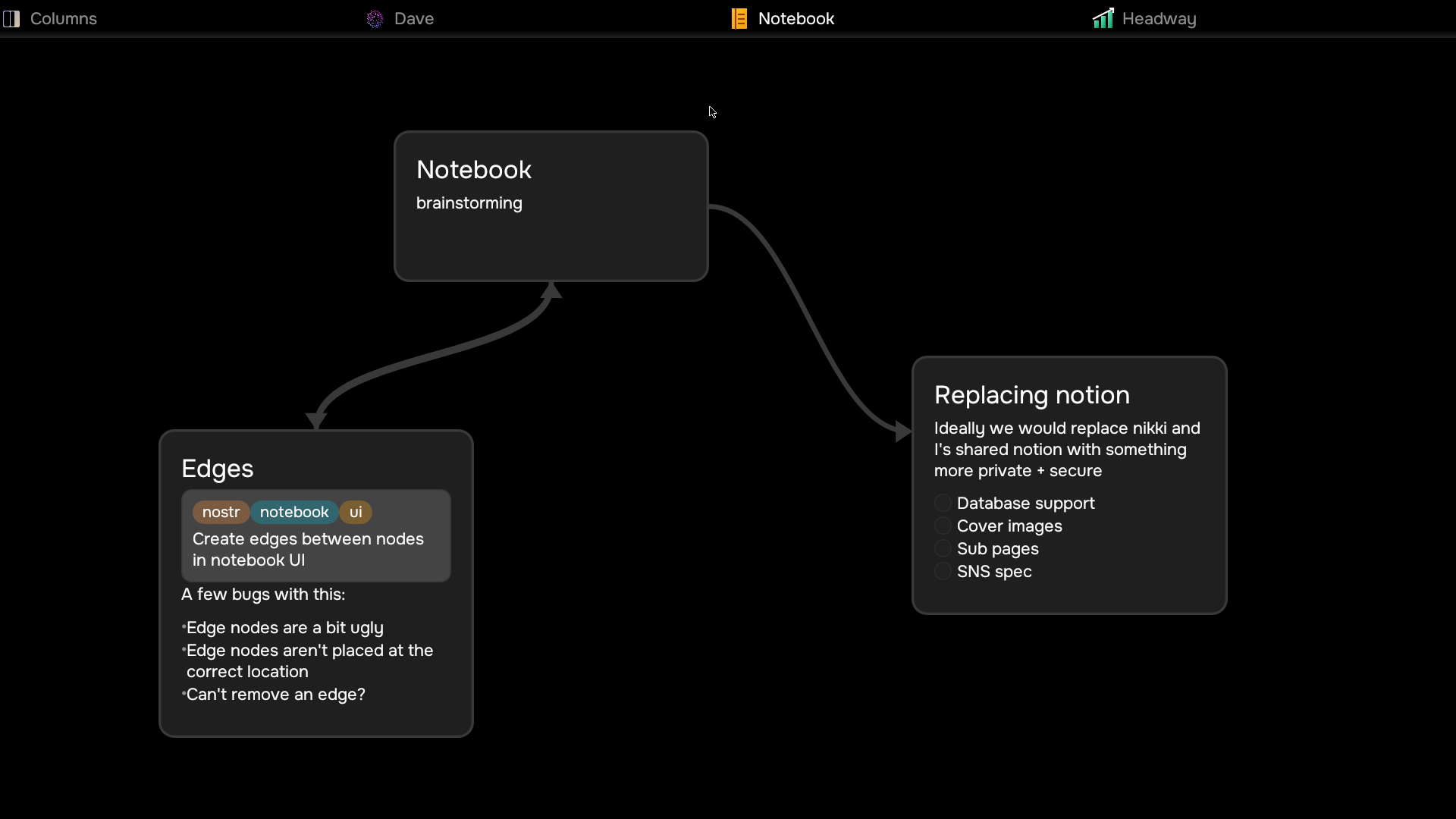Tick the Sub pages checkbox
1456x819 pixels.
[x=943, y=548]
